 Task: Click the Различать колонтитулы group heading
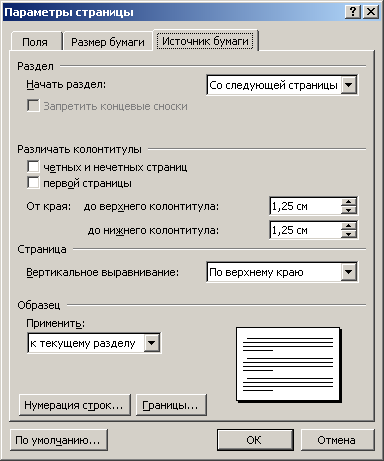pyautogui.click(x=79, y=149)
